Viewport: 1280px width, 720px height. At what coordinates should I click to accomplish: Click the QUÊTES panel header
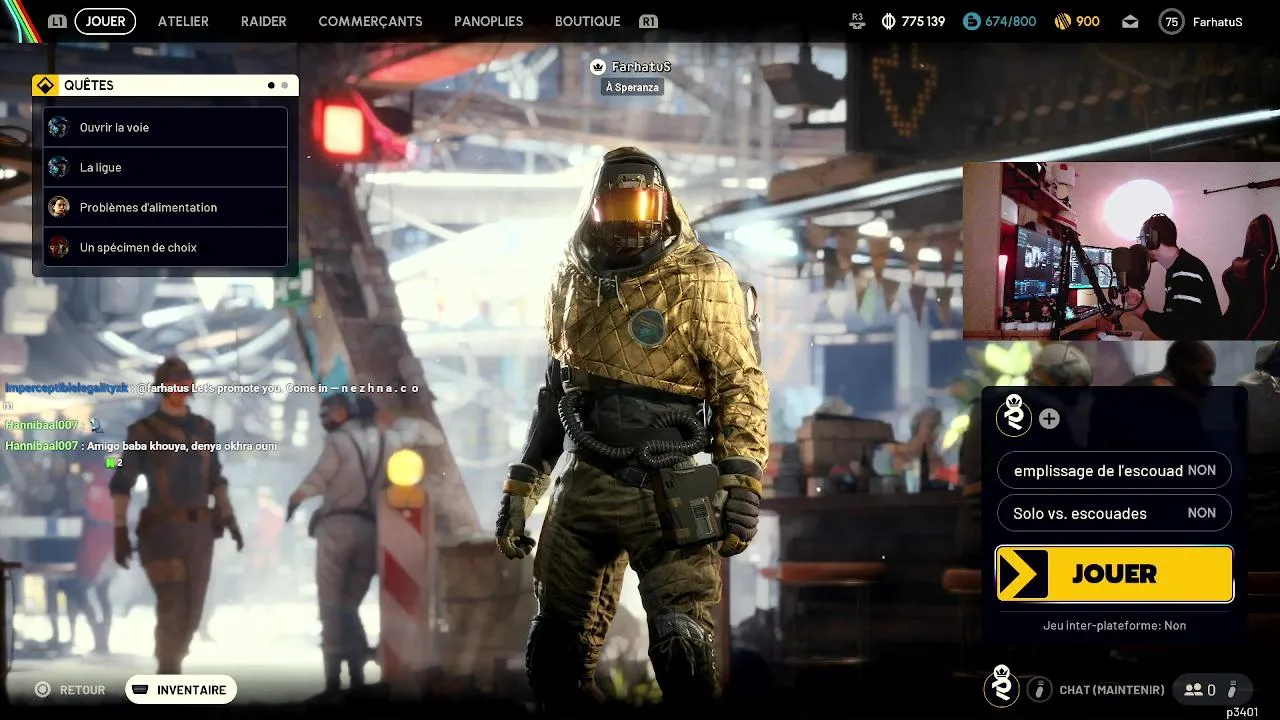(165, 85)
